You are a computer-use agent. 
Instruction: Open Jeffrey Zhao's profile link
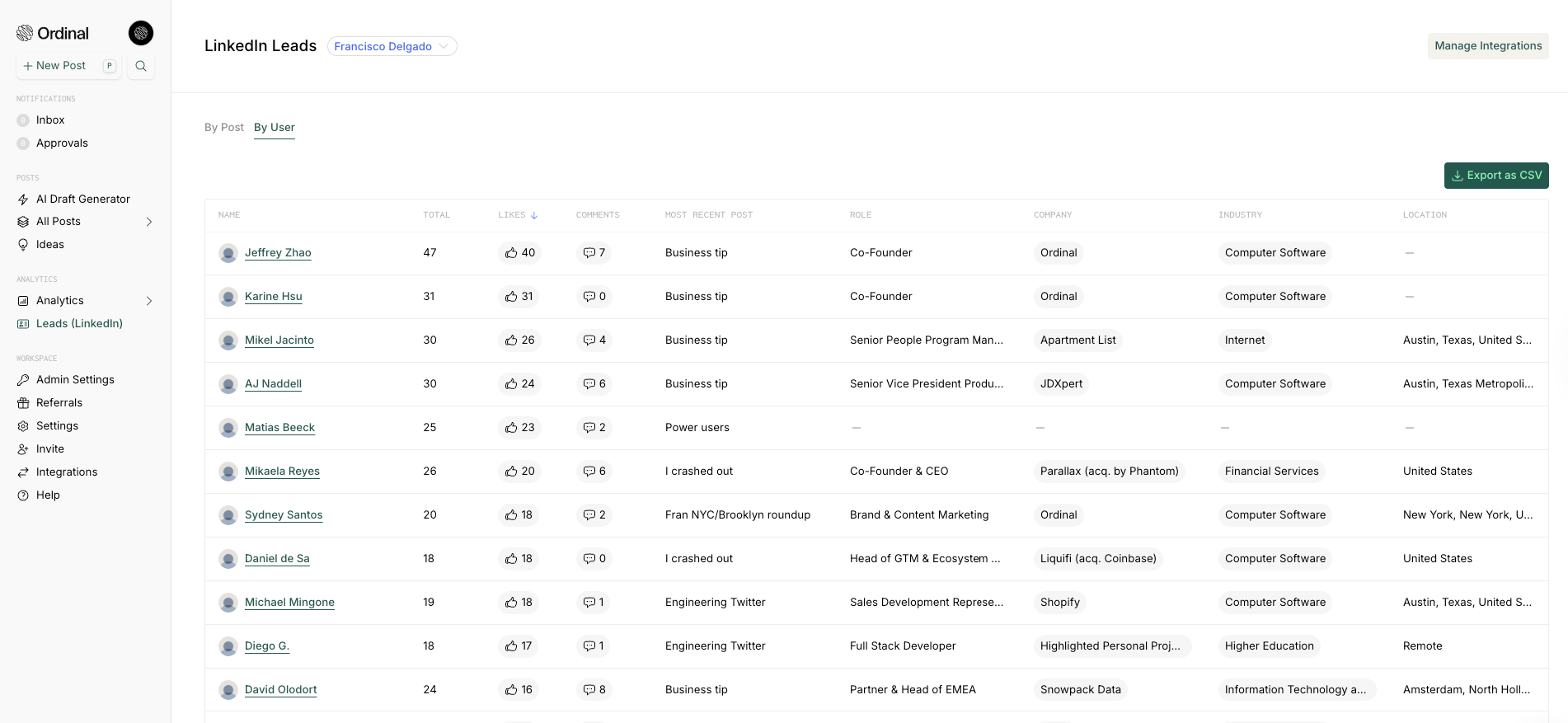pyautogui.click(x=278, y=253)
